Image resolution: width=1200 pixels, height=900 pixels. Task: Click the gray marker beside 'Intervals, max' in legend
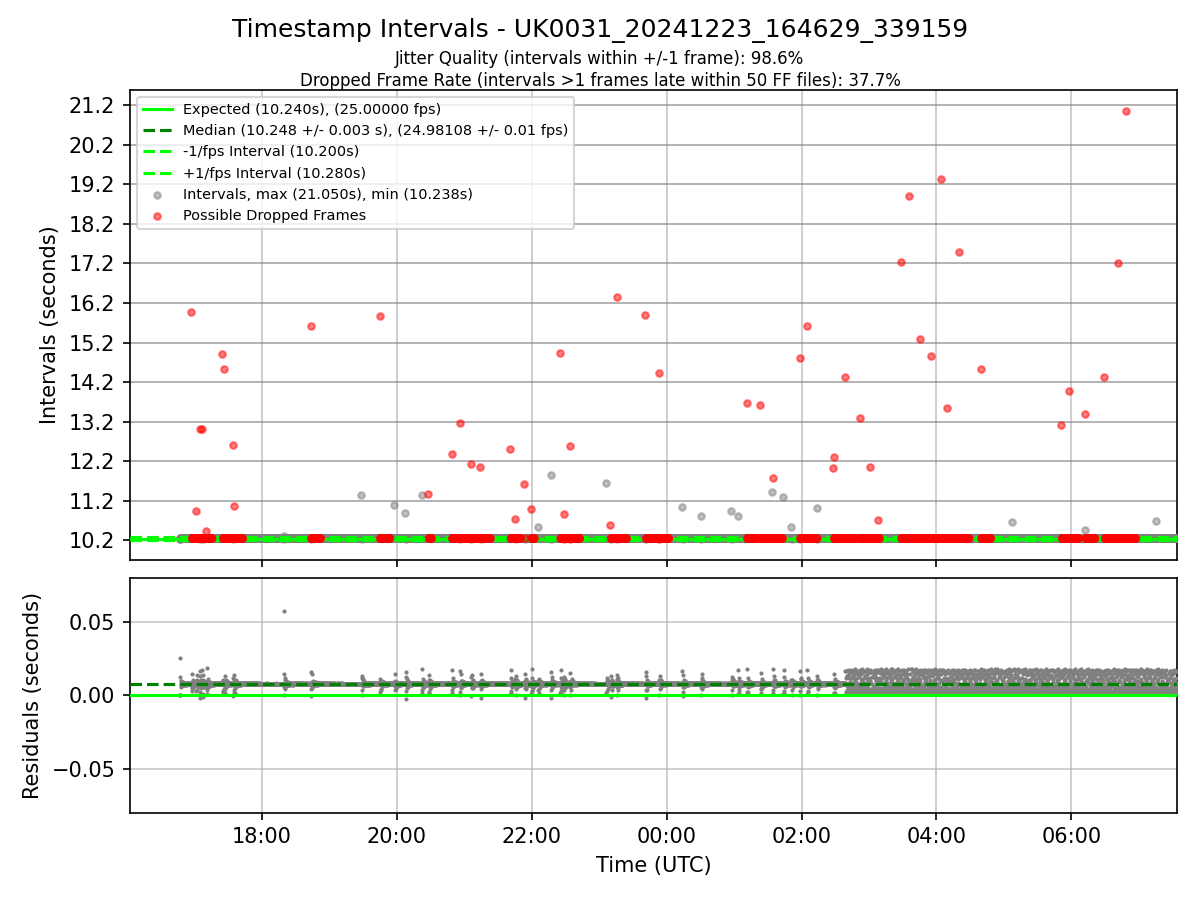158,194
